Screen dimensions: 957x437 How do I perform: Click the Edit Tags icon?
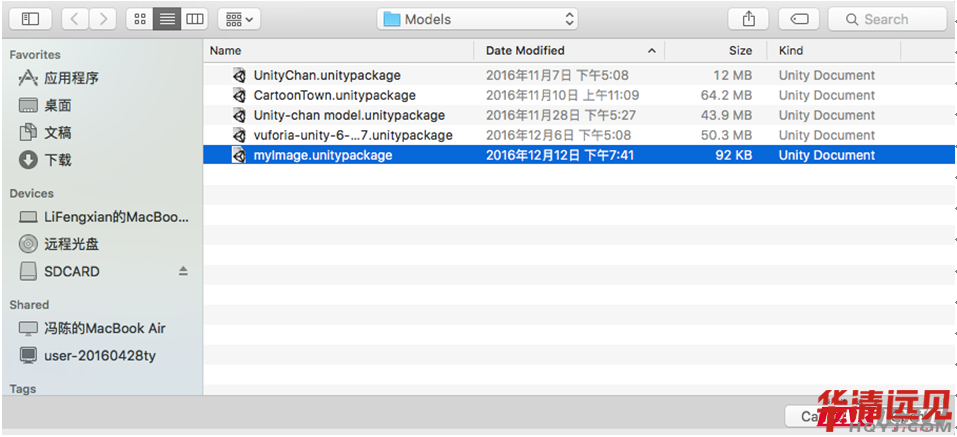pos(799,19)
